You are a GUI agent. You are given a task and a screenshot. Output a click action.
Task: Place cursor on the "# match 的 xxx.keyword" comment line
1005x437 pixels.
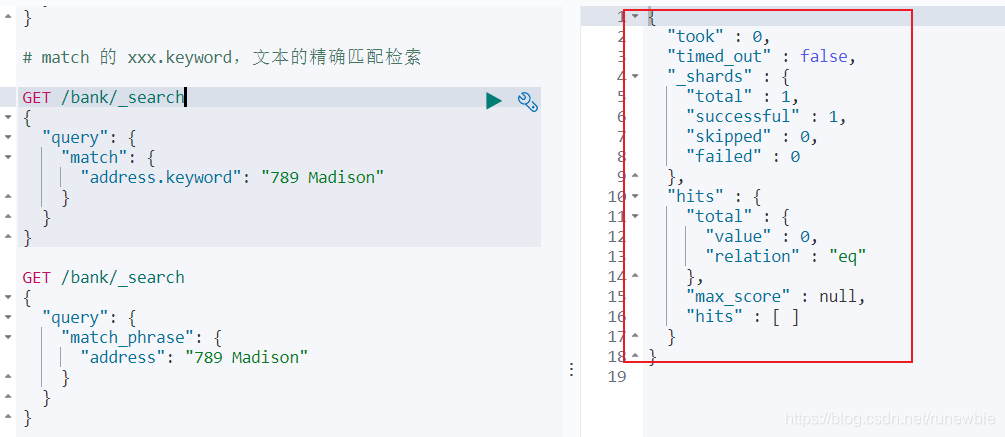pos(222,57)
